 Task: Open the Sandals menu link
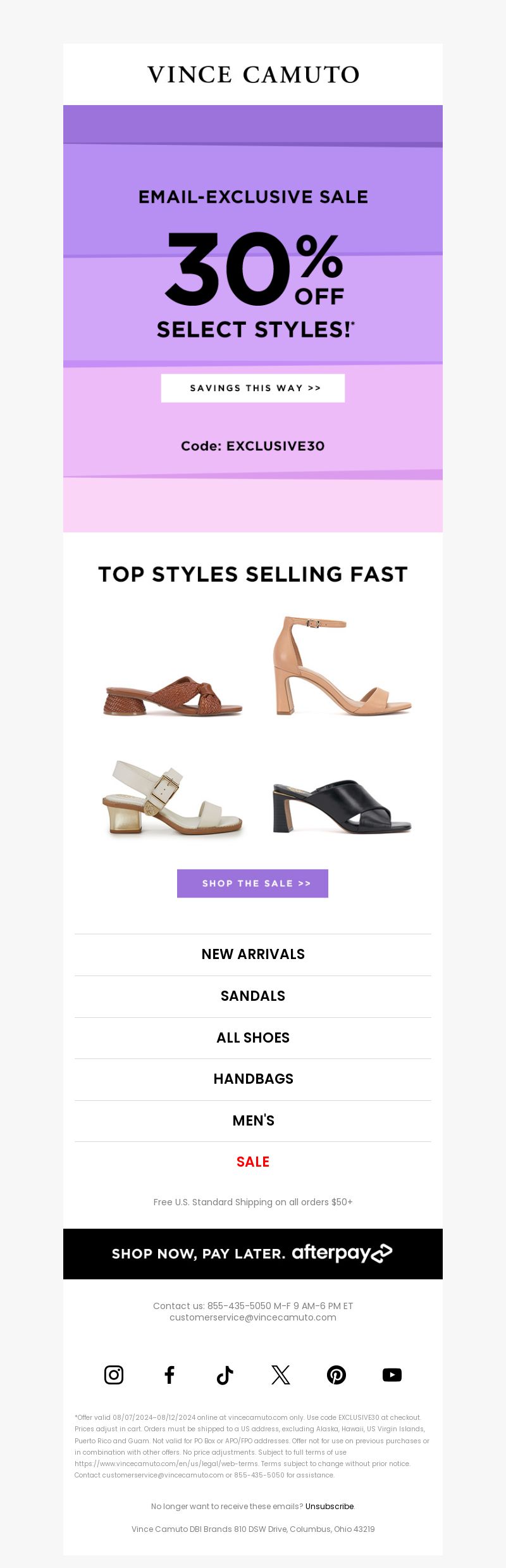point(253,996)
